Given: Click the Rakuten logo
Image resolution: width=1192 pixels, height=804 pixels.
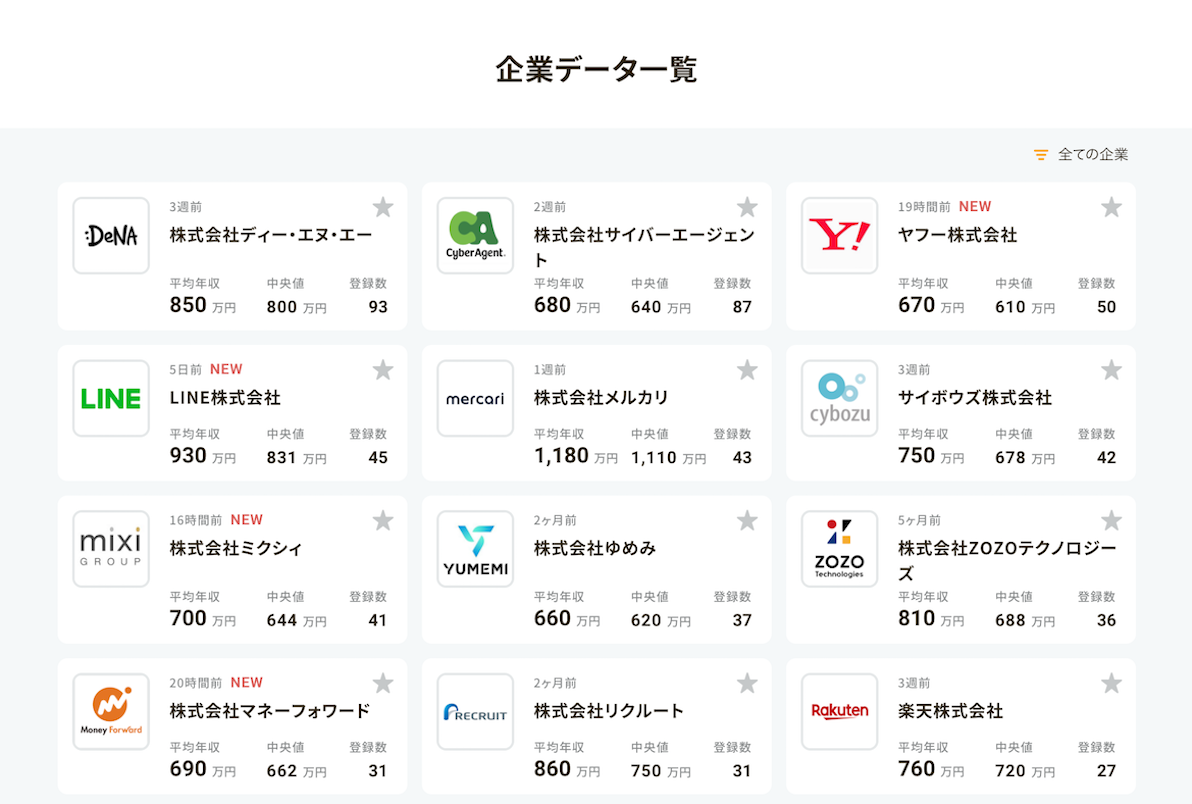Looking at the screenshot, I should 839,712.
